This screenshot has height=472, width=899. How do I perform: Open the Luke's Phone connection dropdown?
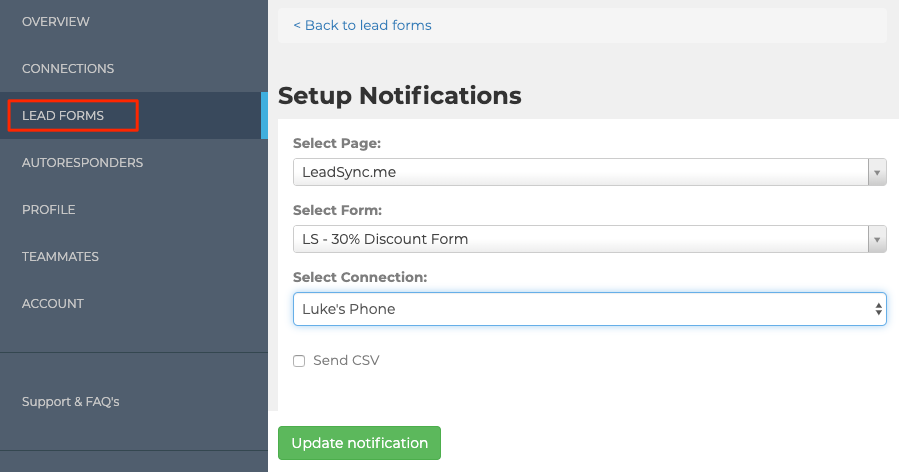(580, 309)
